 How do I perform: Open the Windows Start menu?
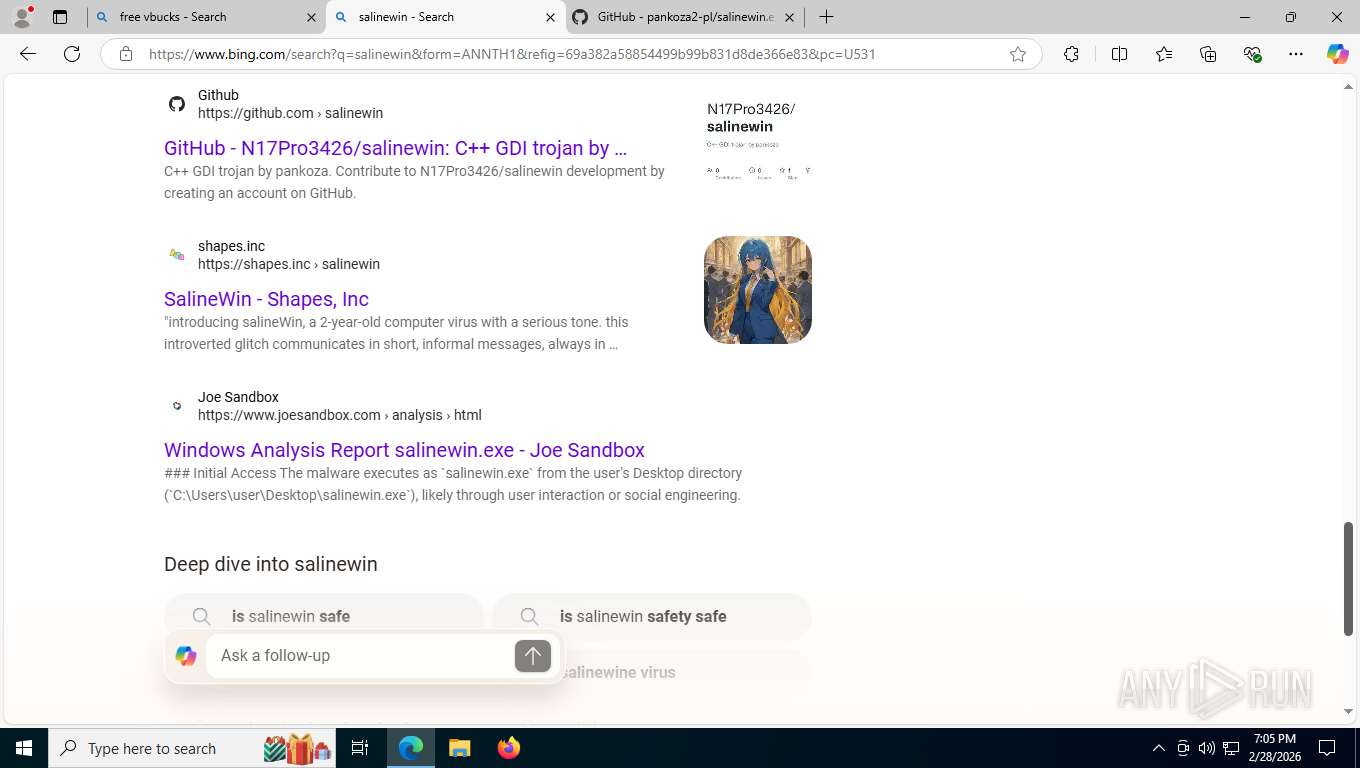24,748
